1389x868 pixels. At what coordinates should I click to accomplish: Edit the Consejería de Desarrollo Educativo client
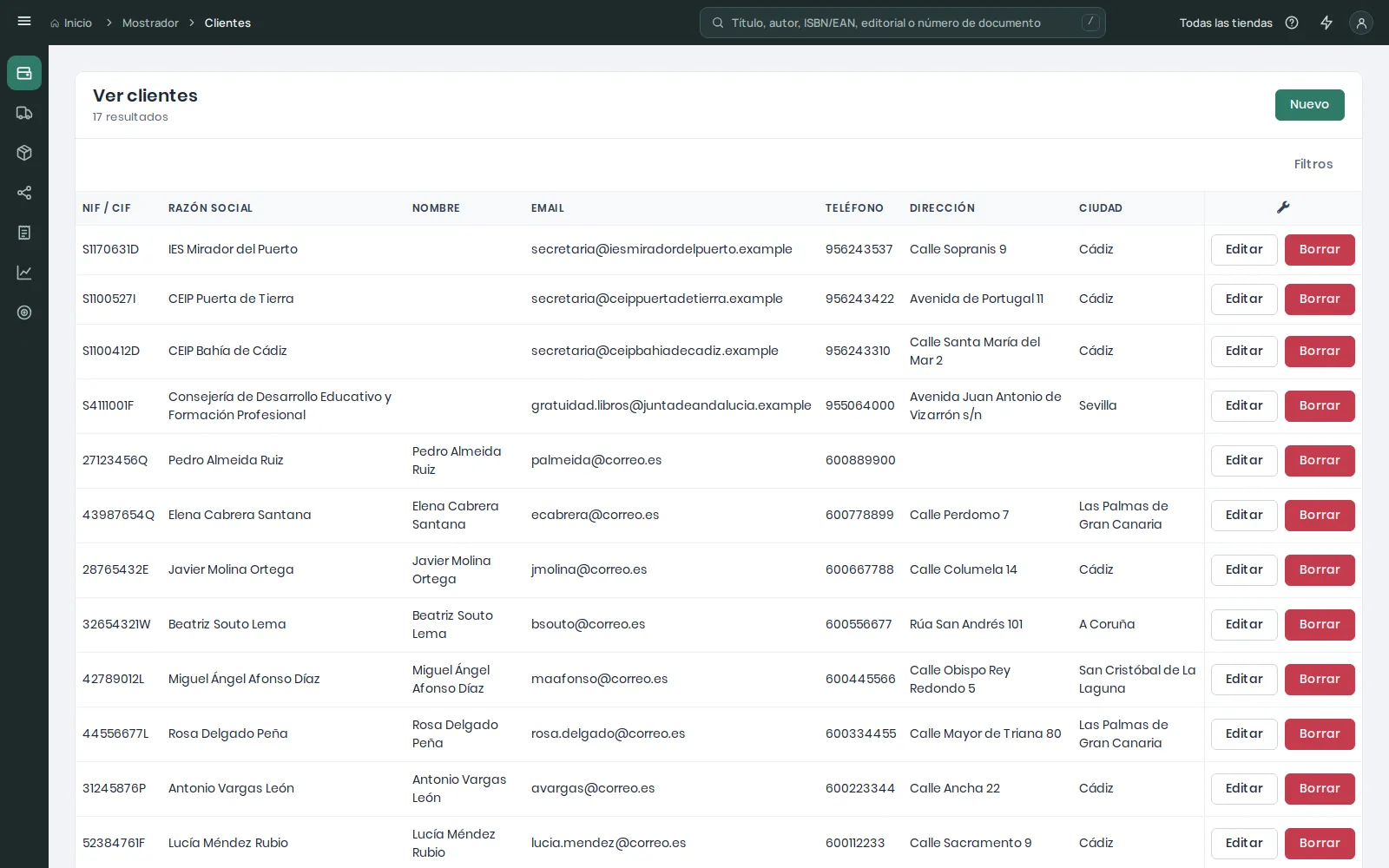pyautogui.click(x=1244, y=406)
